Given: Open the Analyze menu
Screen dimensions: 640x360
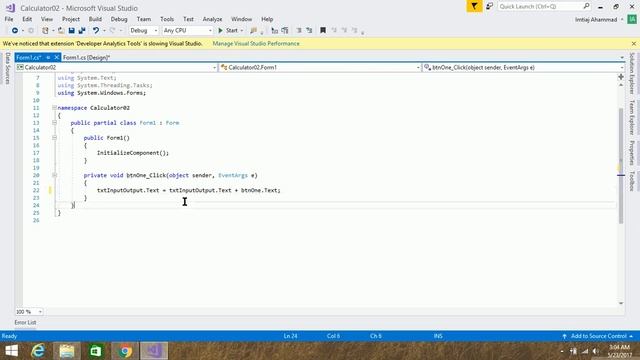Looking at the screenshot, I should (212, 19).
